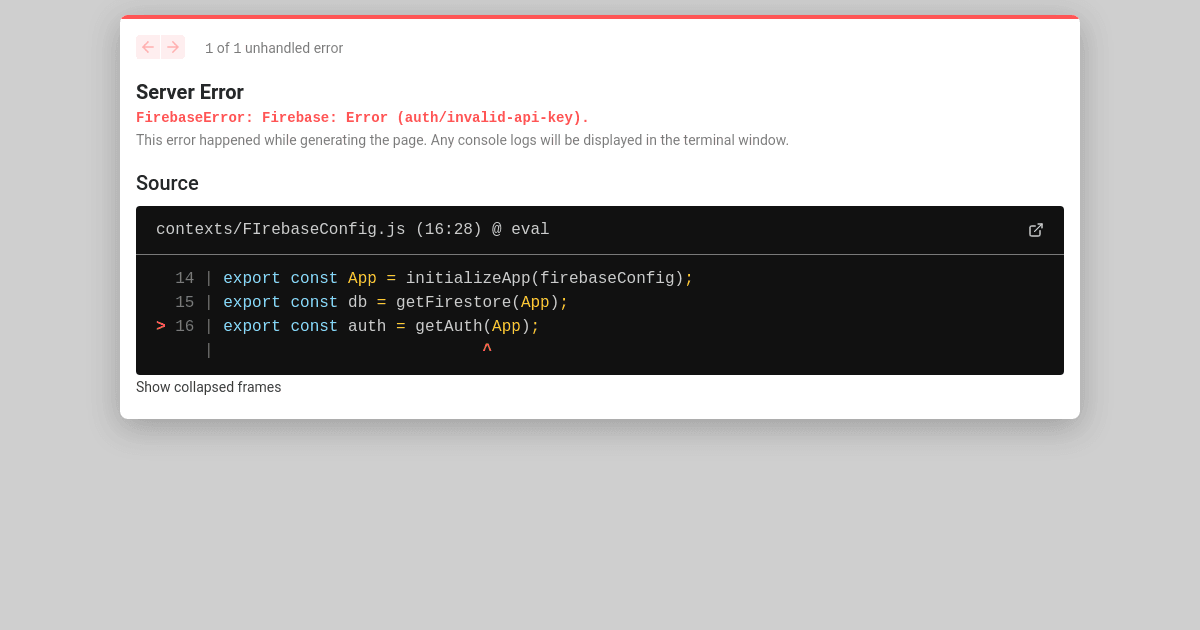Click line number 16 in code view
The width and height of the screenshot is (1200, 630).
pyautogui.click(x=185, y=325)
